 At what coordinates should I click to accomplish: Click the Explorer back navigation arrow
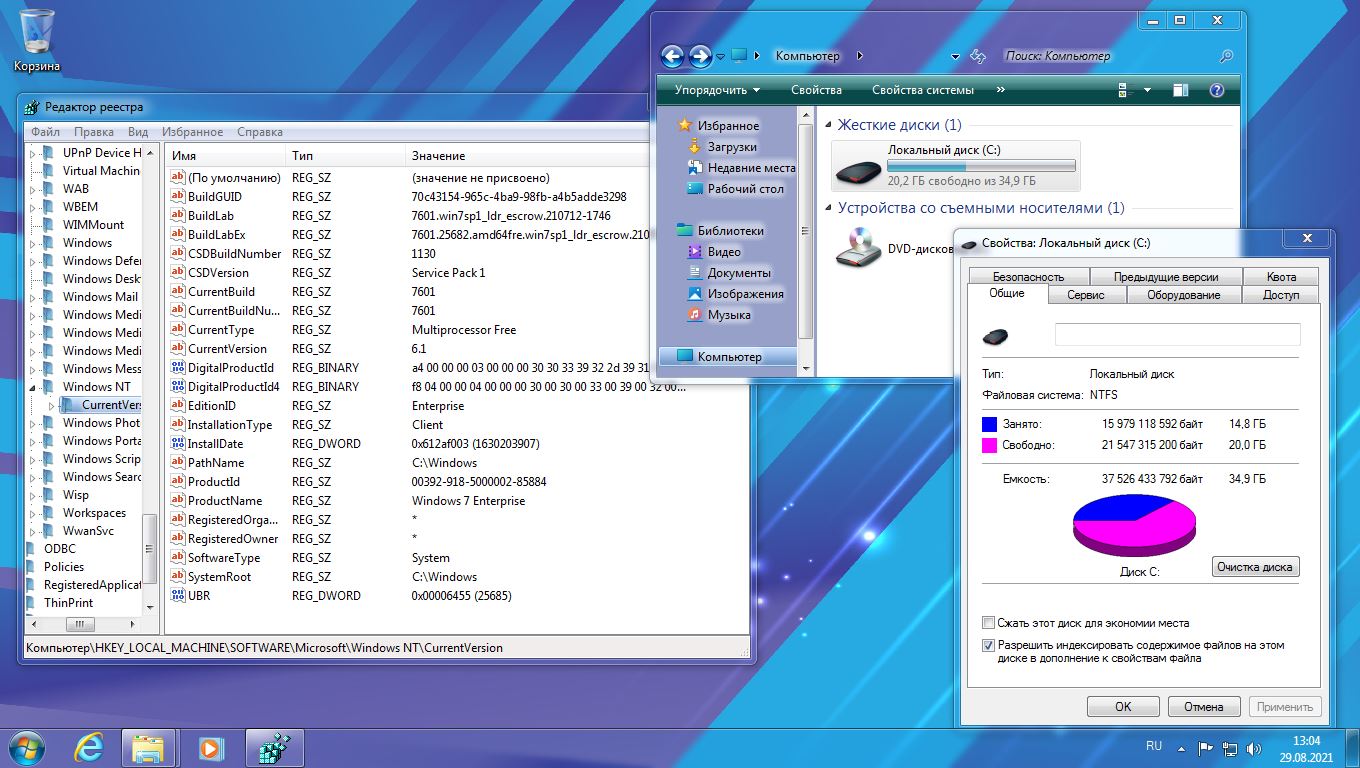(673, 56)
